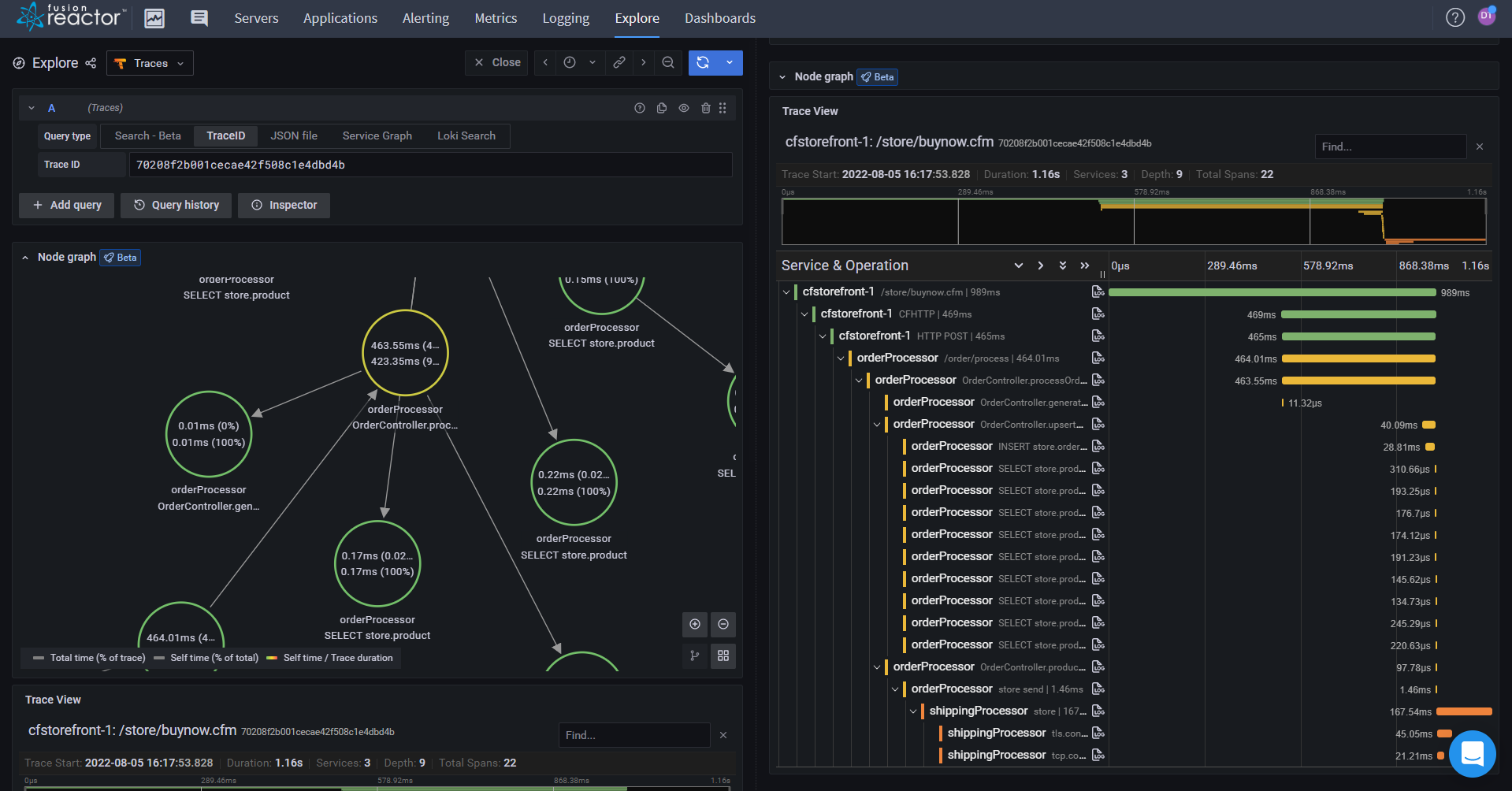
Task: Go to the Metrics navigation tab
Action: pos(496,18)
